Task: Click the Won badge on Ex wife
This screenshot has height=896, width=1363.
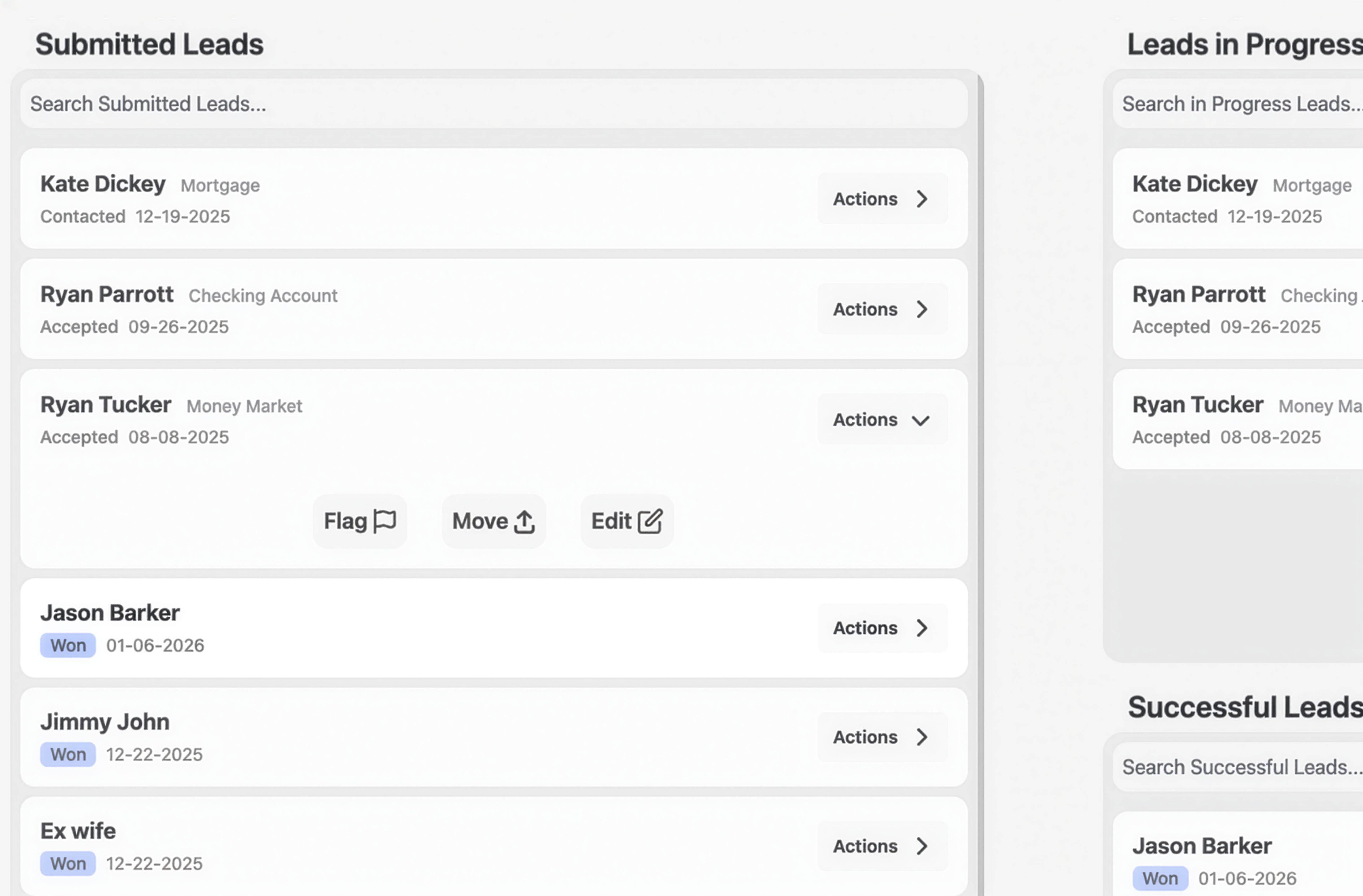Action: tap(68, 864)
